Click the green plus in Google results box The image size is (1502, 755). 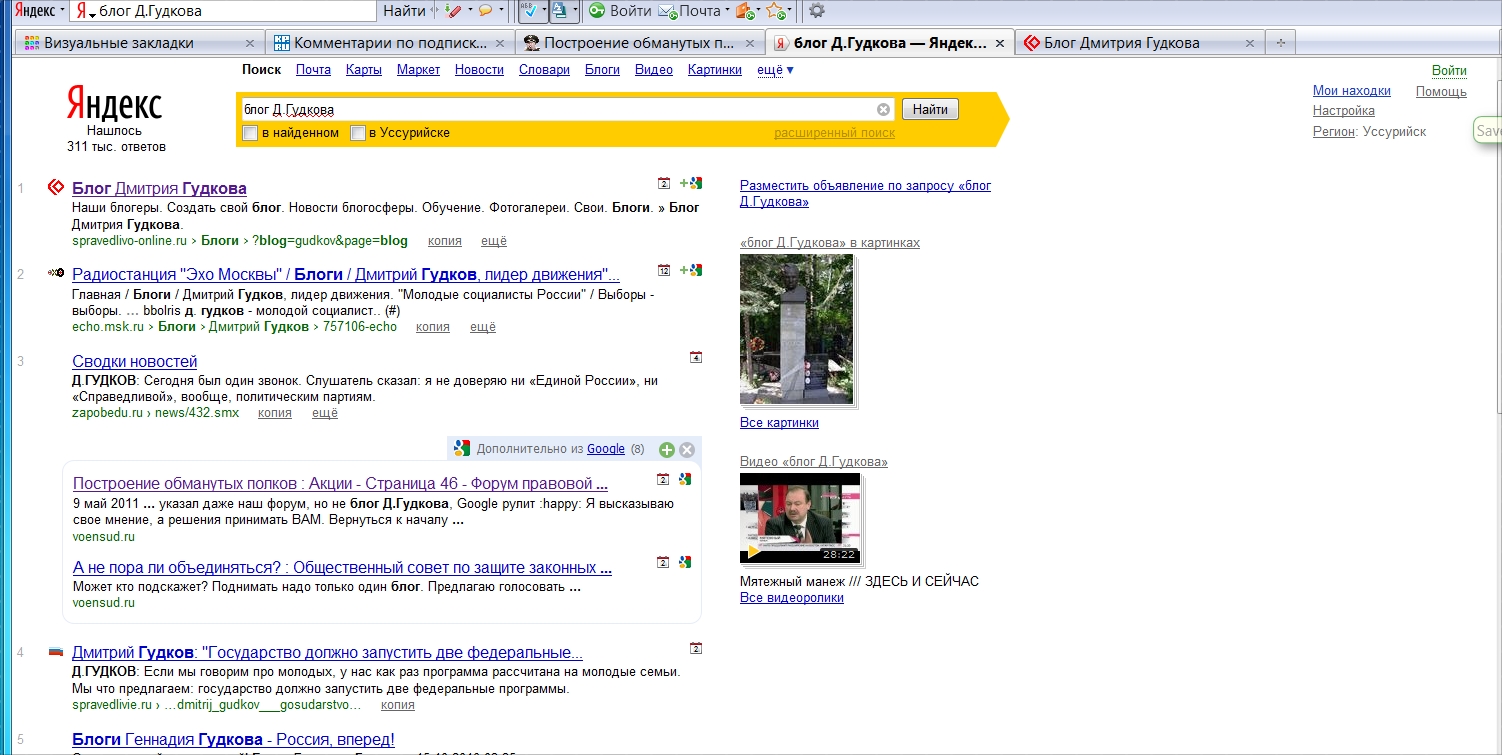tap(667, 450)
